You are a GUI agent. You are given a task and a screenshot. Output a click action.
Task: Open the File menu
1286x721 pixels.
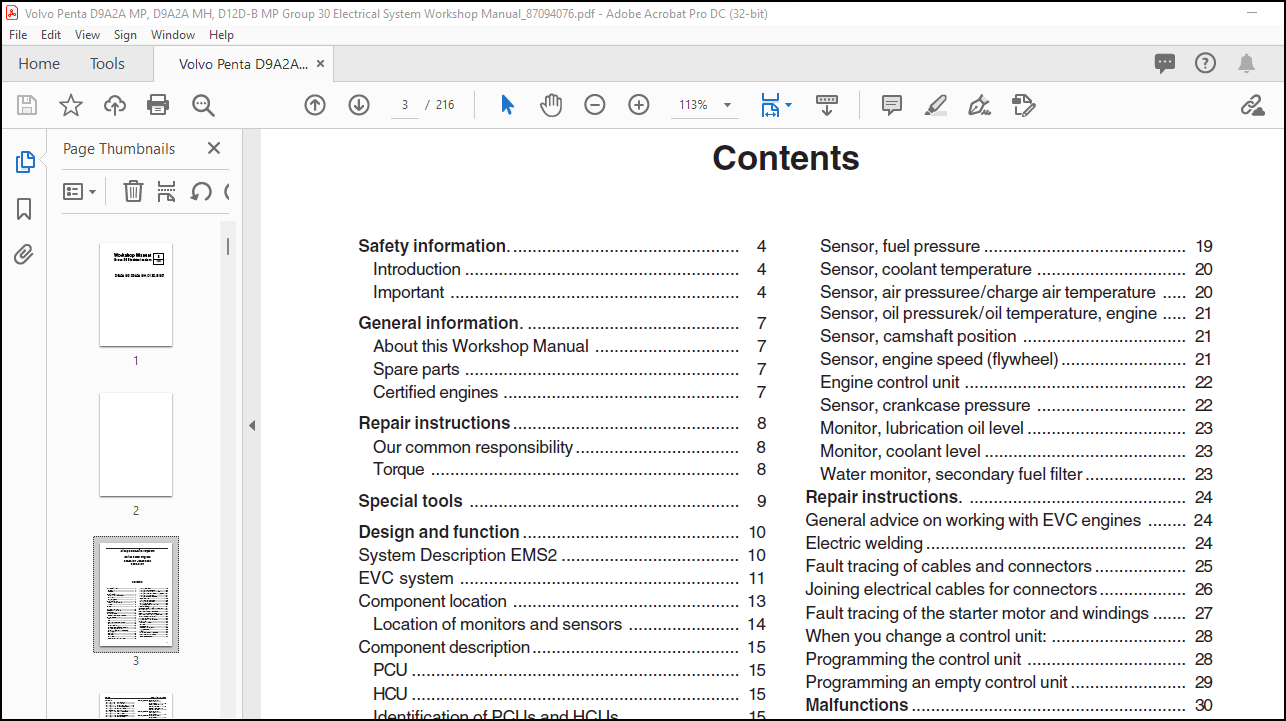click(18, 34)
